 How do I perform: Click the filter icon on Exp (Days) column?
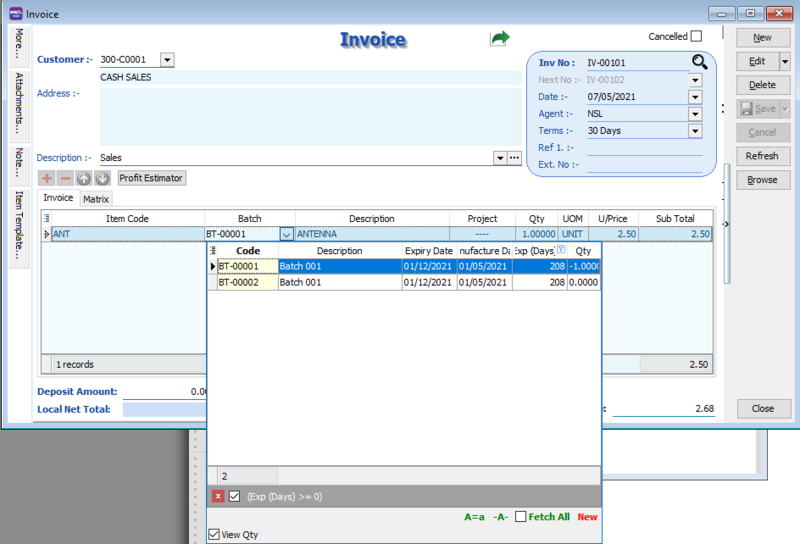pyautogui.click(x=561, y=251)
